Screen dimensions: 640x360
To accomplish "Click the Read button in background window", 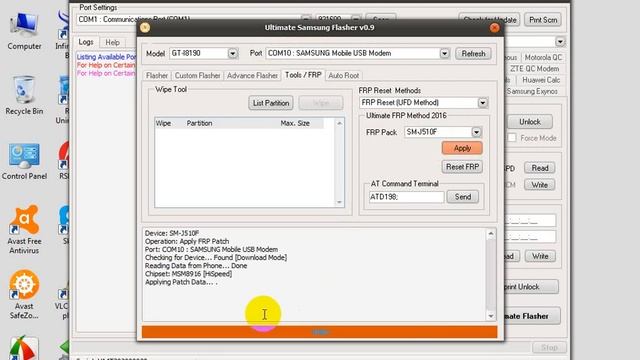I will (x=539, y=168).
